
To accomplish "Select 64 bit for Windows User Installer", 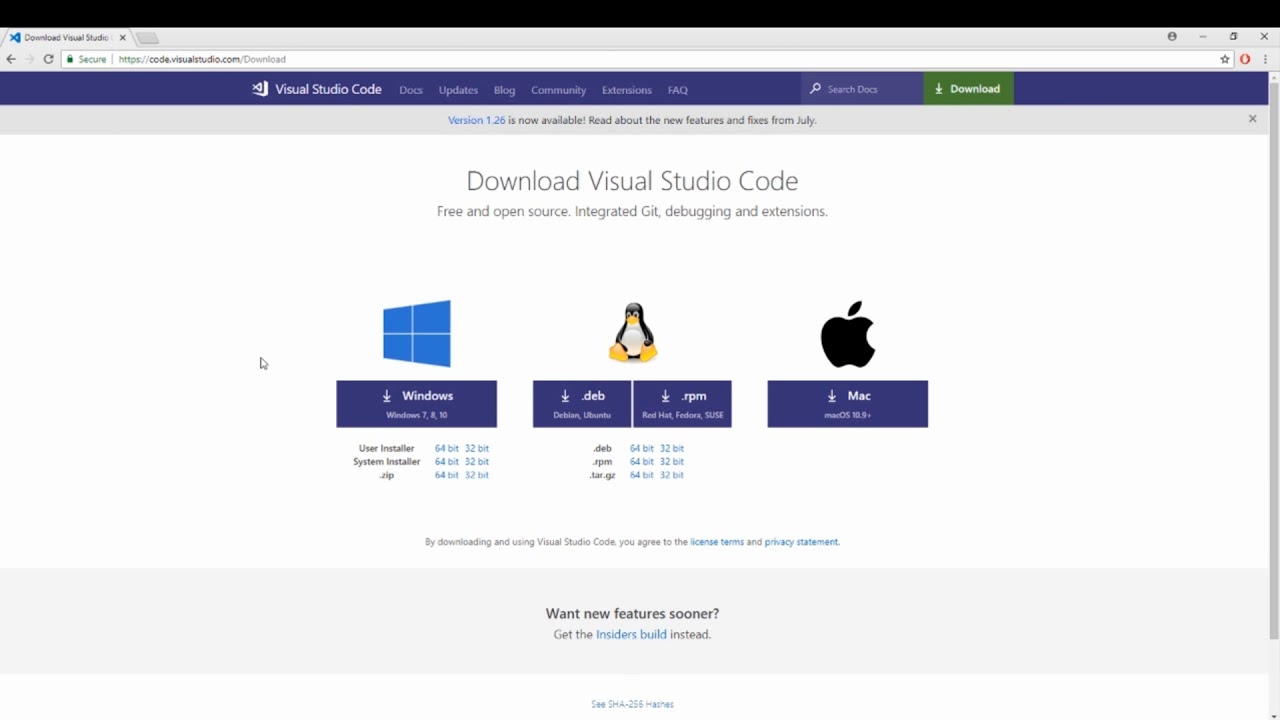I will coord(446,449).
